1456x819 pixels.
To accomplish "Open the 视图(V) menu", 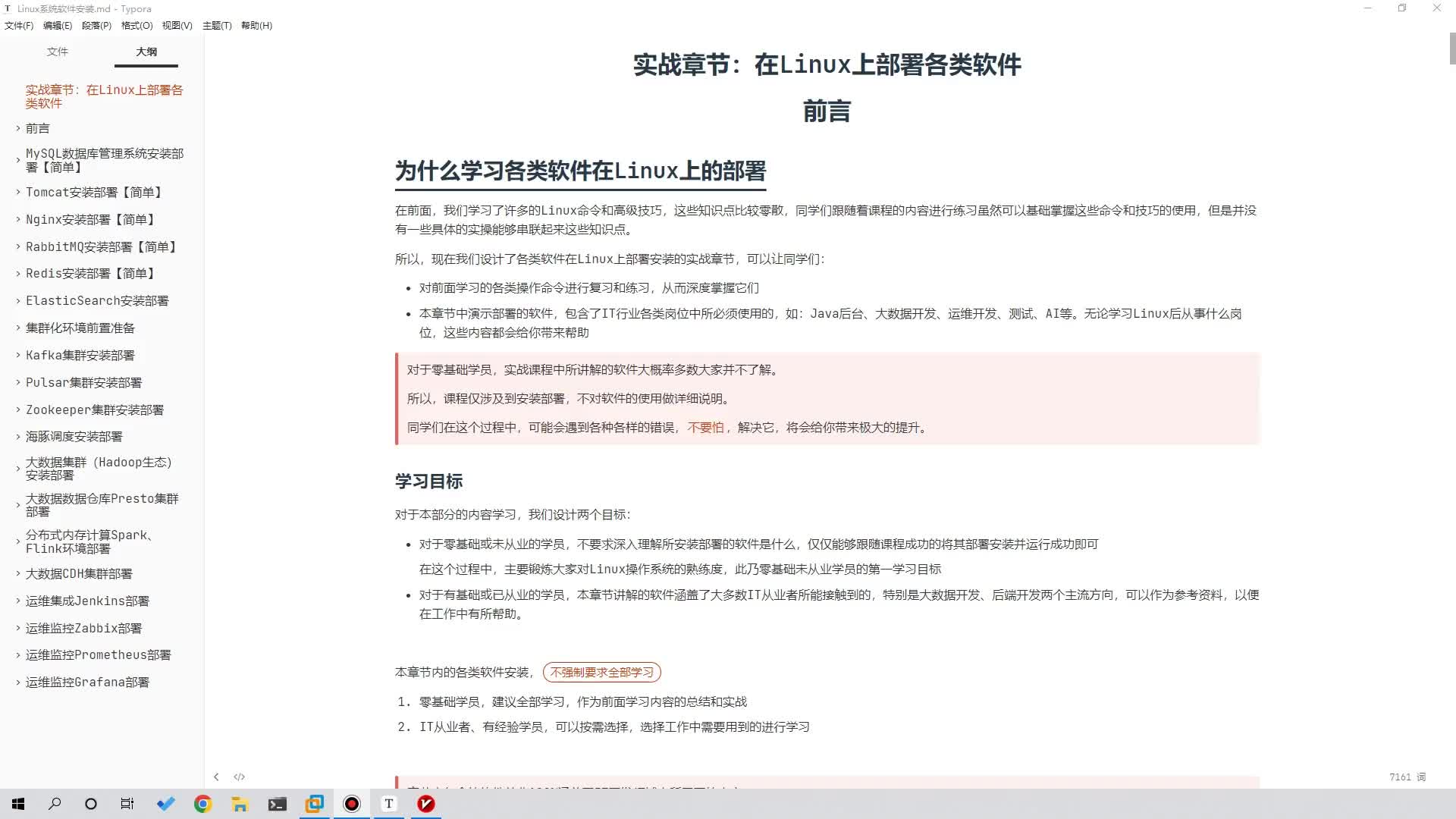I will [177, 25].
